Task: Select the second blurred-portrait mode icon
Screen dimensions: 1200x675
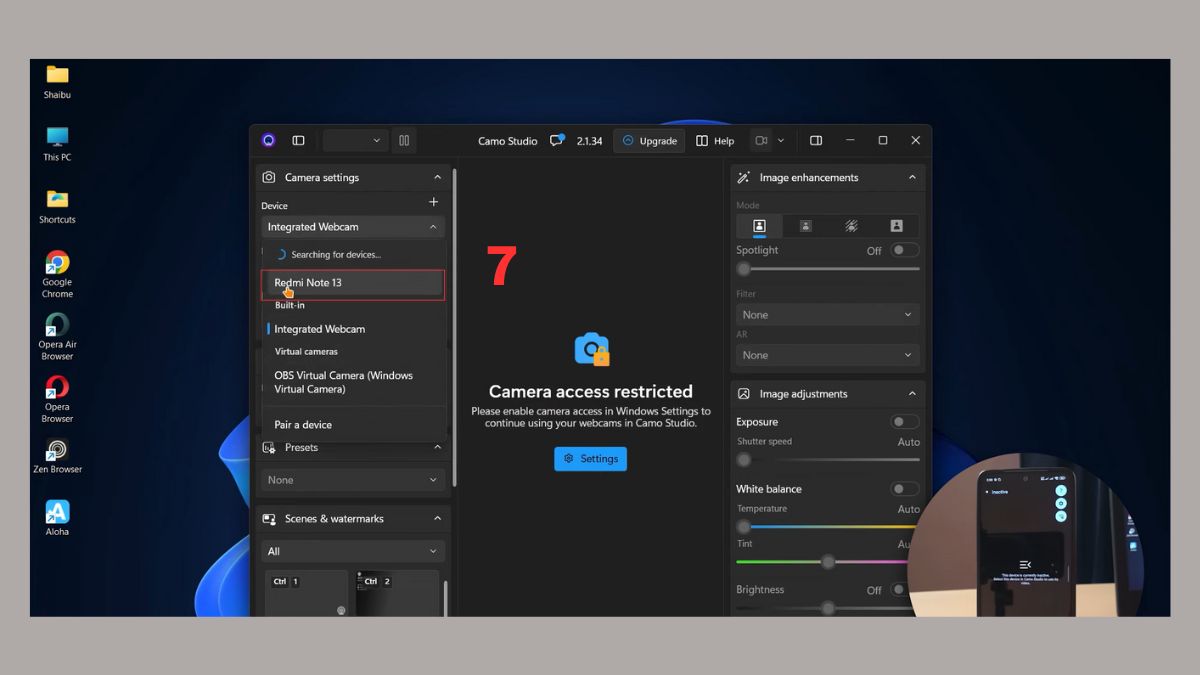Action: (x=805, y=226)
